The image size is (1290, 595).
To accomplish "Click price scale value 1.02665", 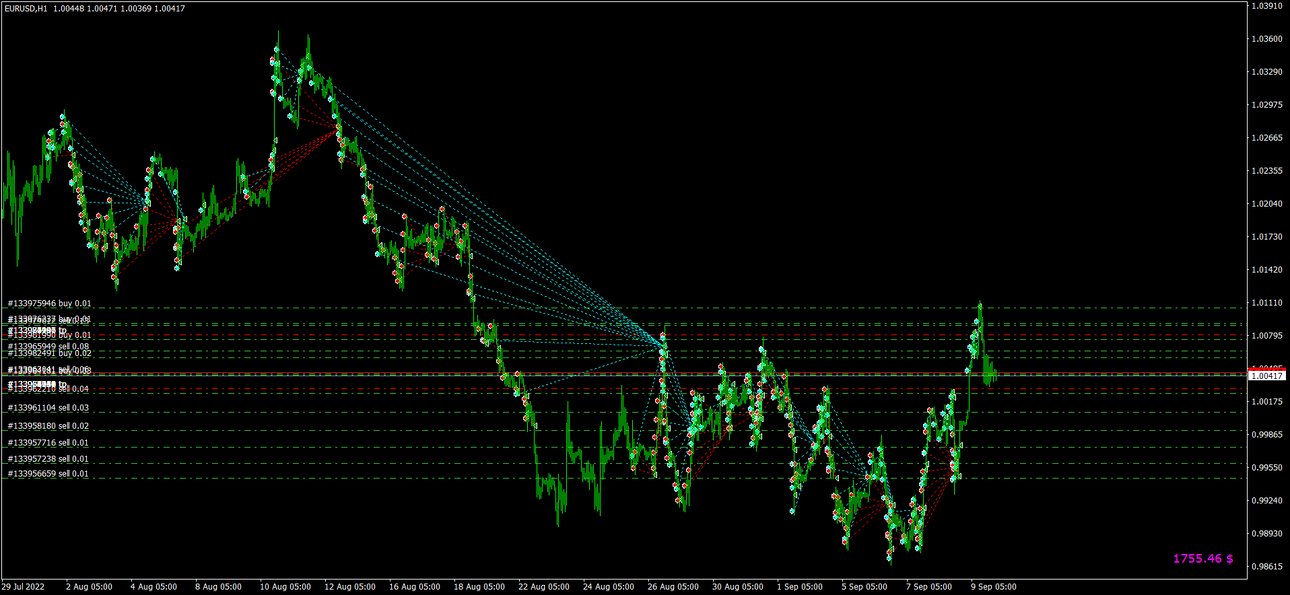I will (1268, 138).
